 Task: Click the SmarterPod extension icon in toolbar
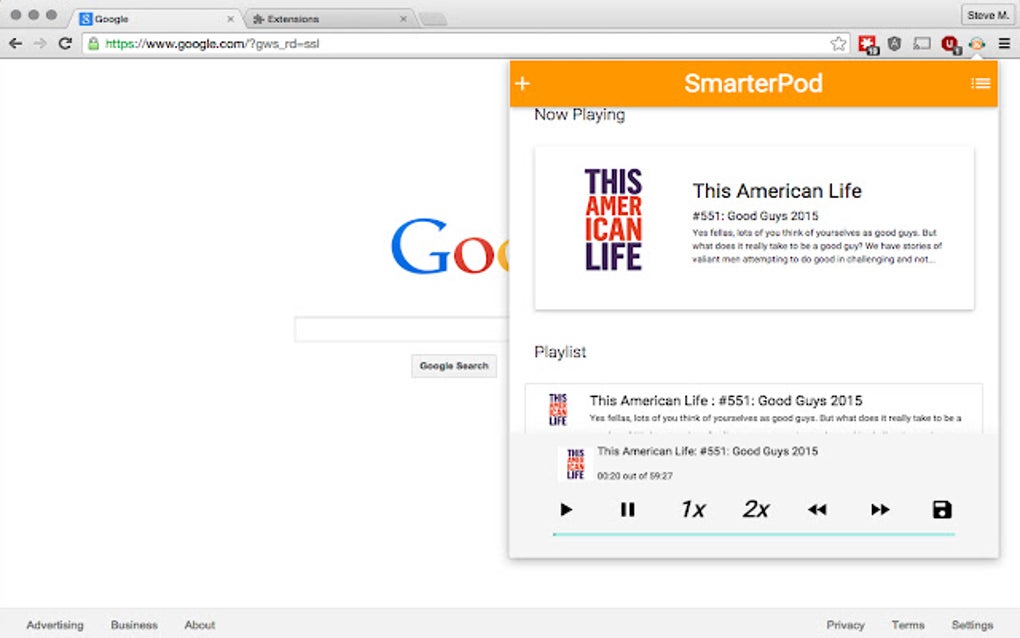[x=976, y=44]
